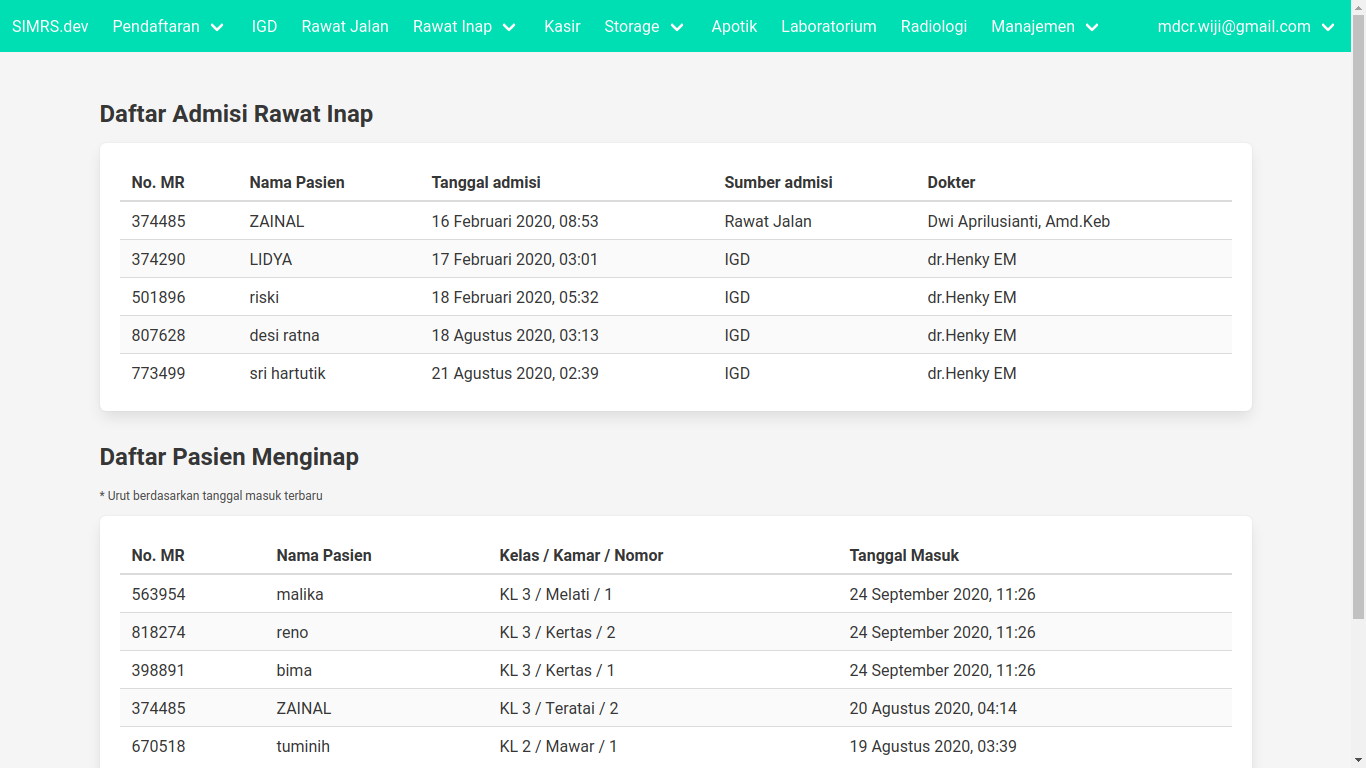The width and height of the screenshot is (1366, 768).
Task: Open the Manajemen dropdown menu
Action: [x=1044, y=27]
